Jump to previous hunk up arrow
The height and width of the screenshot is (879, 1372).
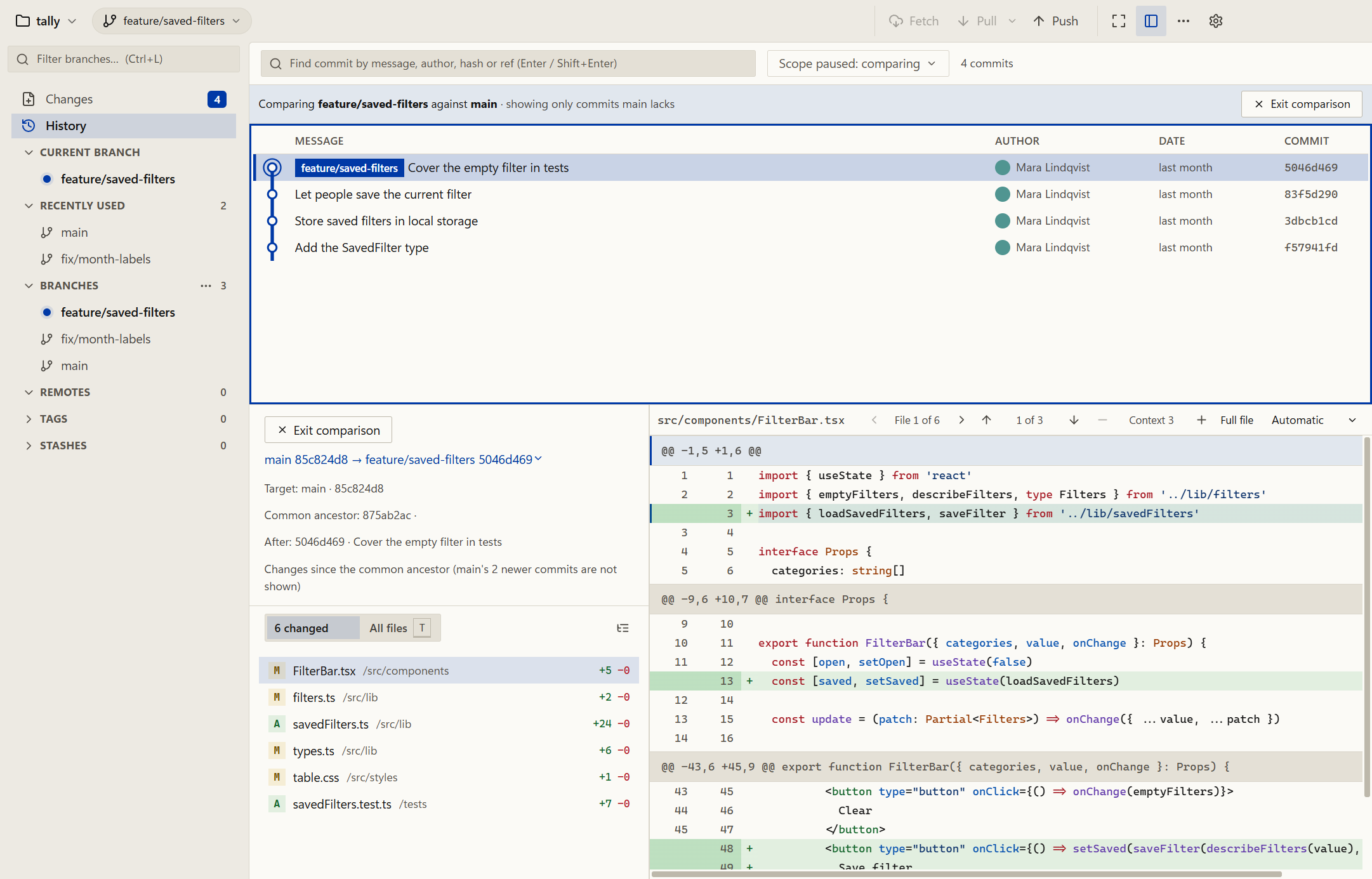(987, 420)
